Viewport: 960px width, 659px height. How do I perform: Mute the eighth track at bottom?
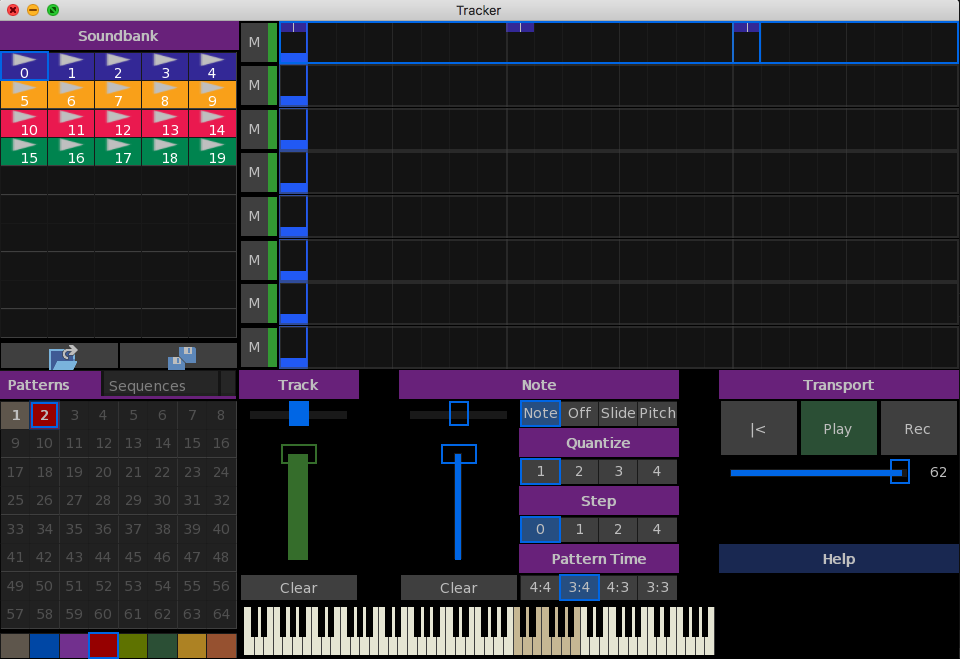[x=254, y=347]
